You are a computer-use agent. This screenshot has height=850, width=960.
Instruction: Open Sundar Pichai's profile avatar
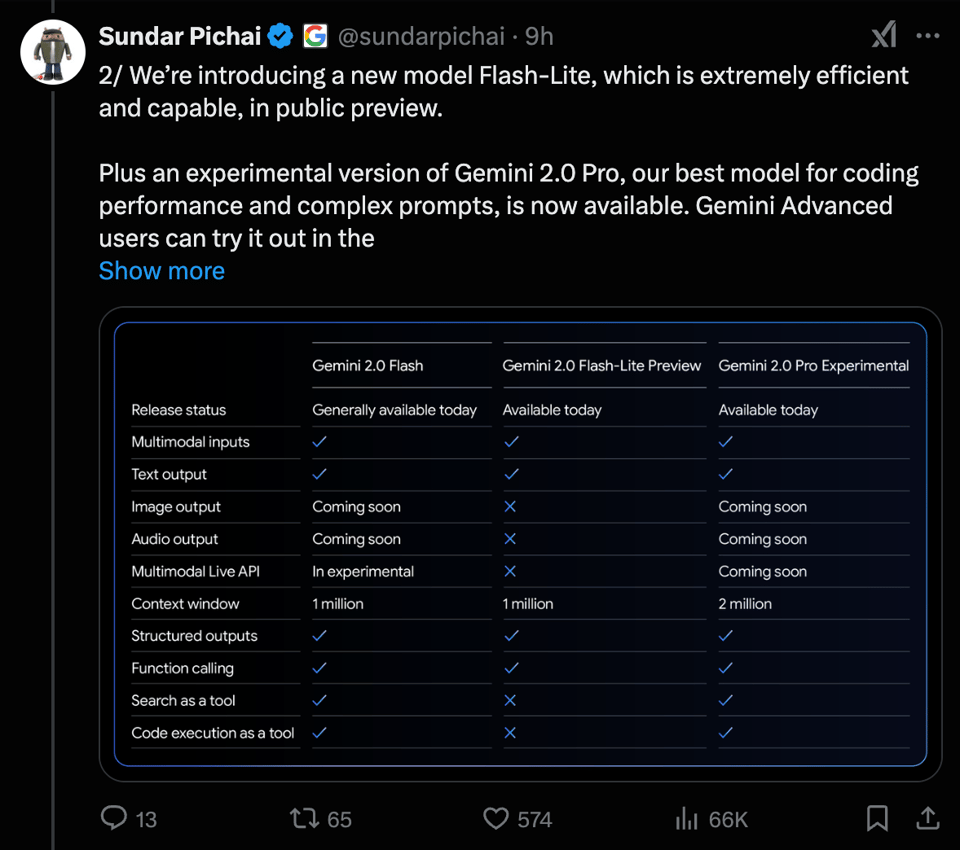pos(53,52)
